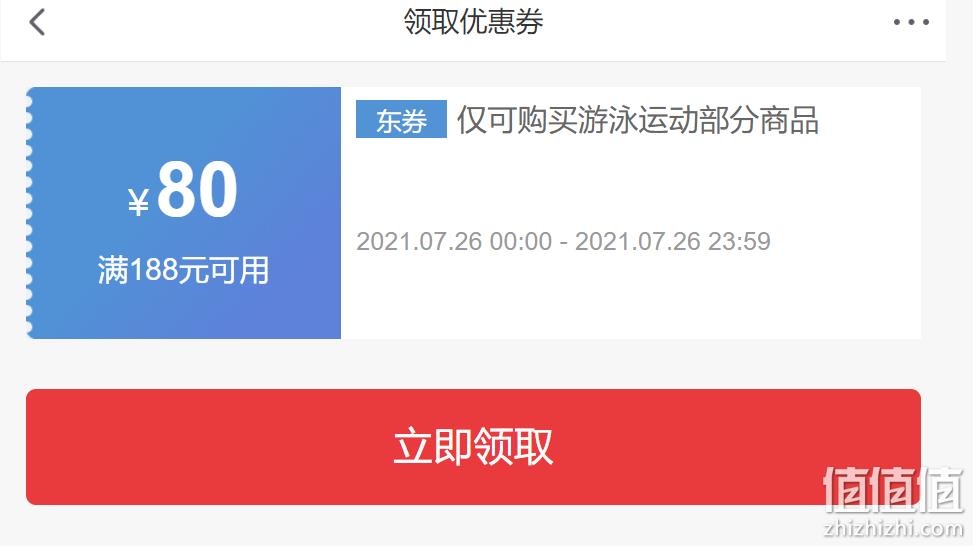Click gray gap between coupon and red button
This screenshot has height=546, width=973.
pyautogui.click(x=473, y=364)
